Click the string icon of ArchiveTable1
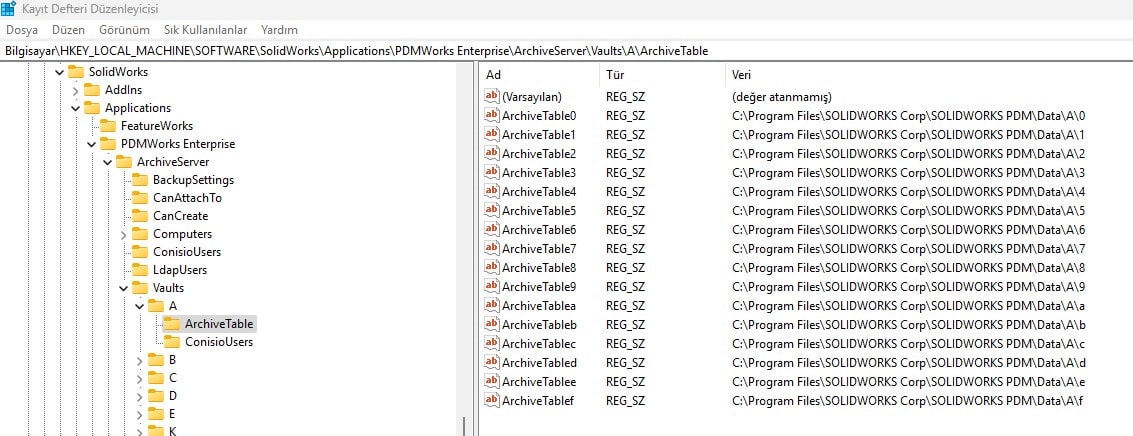1133x436 pixels. pos(491,134)
